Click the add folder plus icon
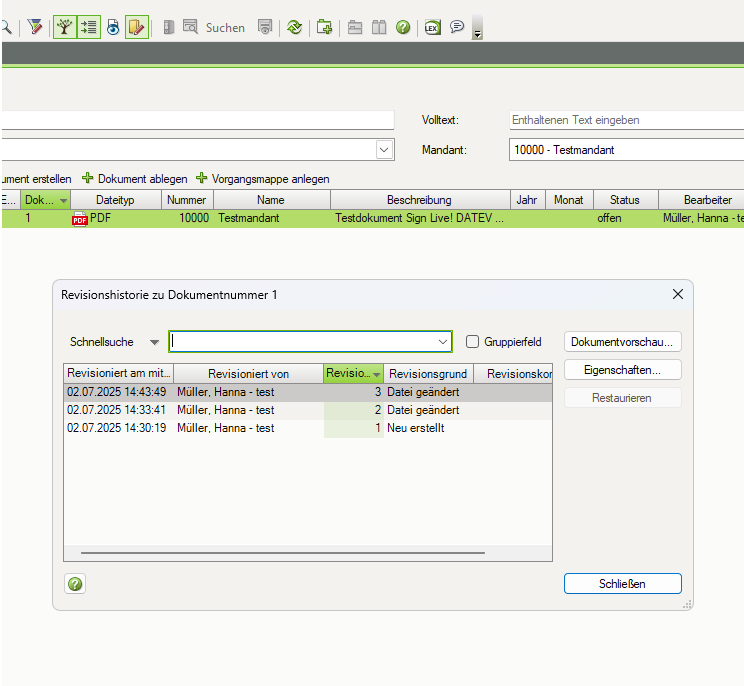 [324, 27]
